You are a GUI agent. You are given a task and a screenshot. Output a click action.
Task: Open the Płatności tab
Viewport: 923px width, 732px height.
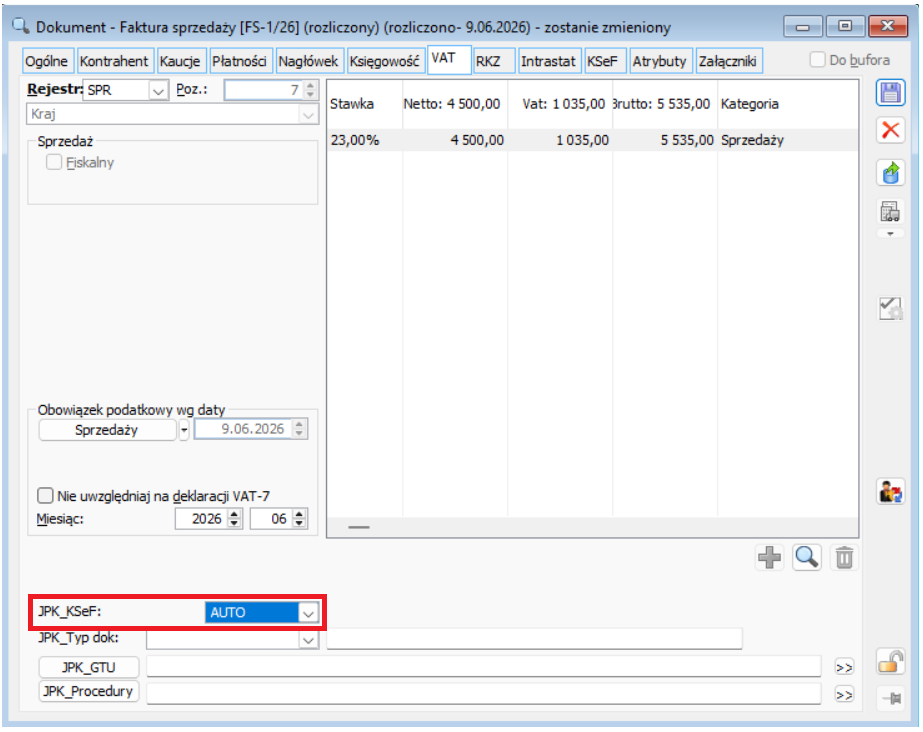(x=239, y=61)
